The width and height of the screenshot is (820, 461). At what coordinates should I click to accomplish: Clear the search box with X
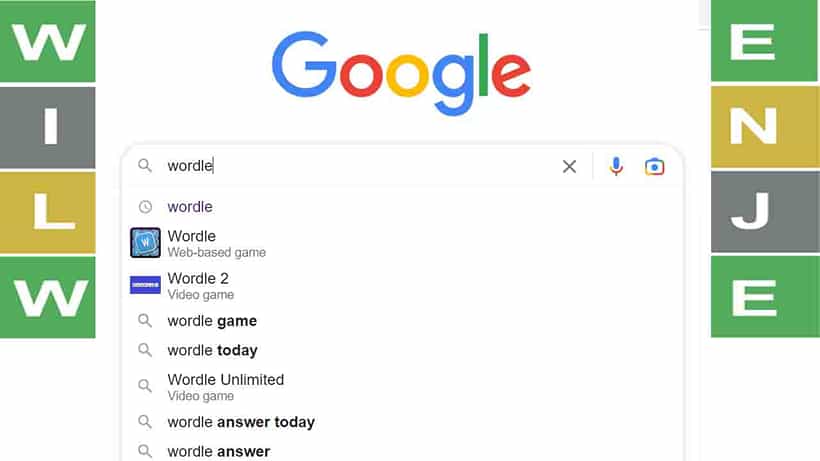point(569,167)
